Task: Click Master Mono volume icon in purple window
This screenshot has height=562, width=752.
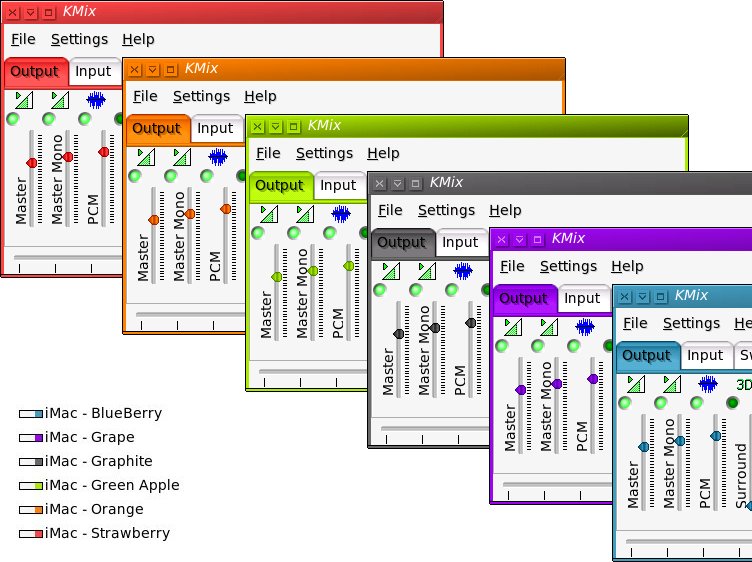Action: [550, 327]
